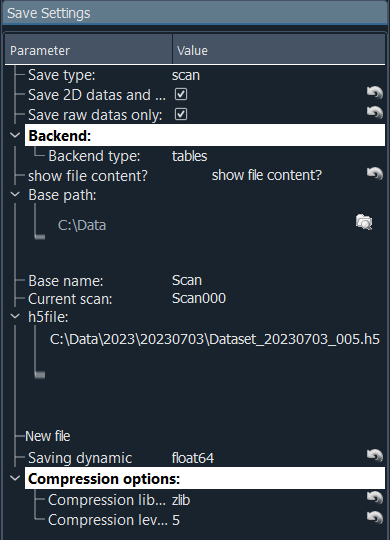Select the Compression options: group row

205,478
